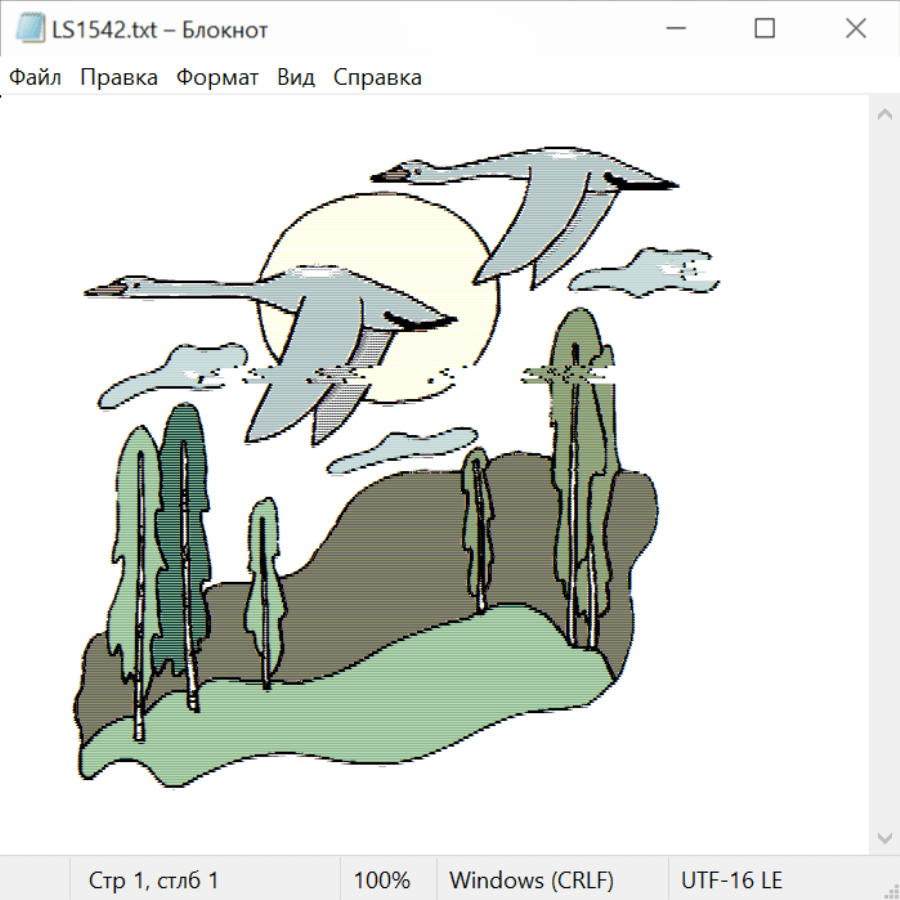
Task: Click the Notepad icon in title bar
Action: (x=30, y=30)
